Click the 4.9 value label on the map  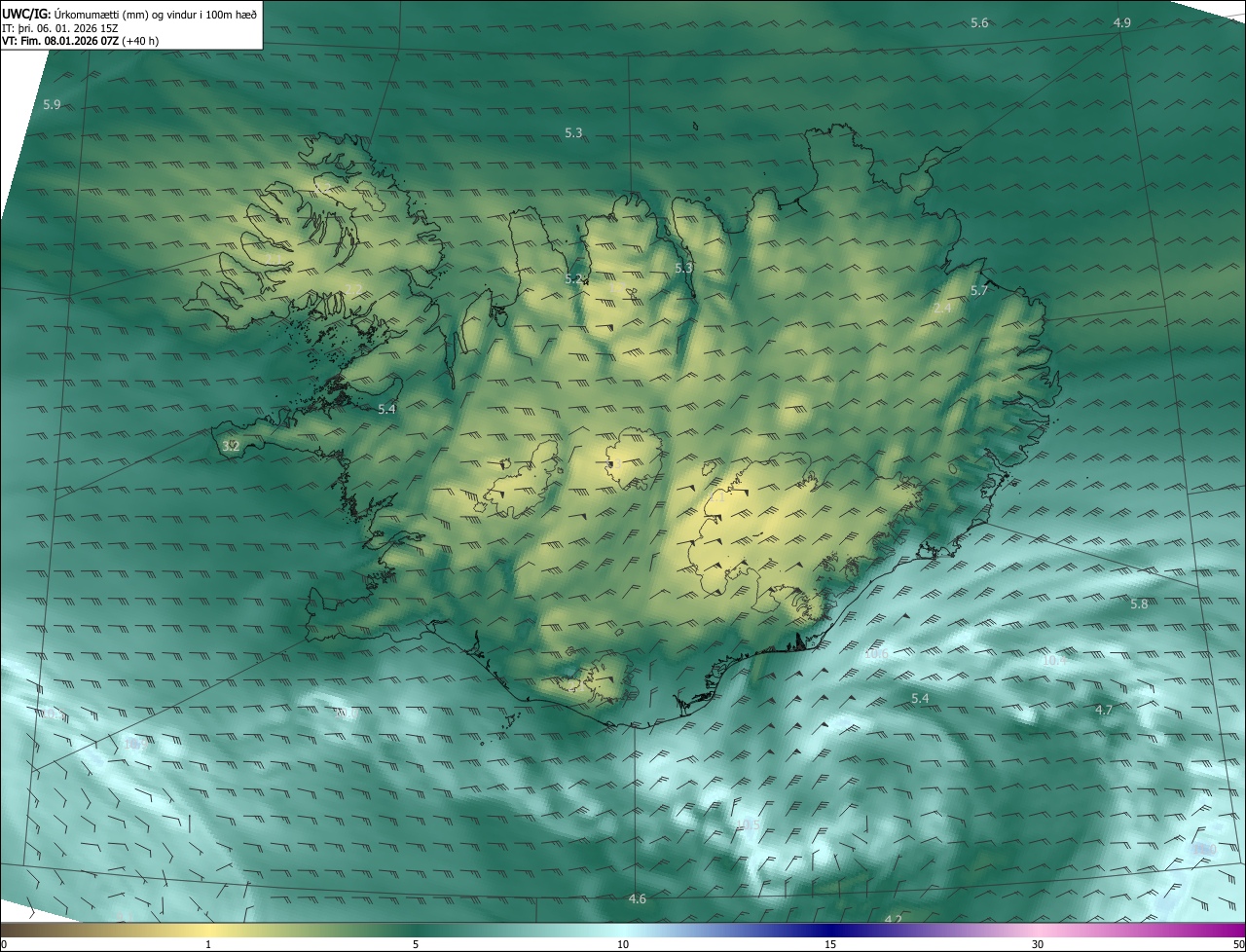point(1122,22)
